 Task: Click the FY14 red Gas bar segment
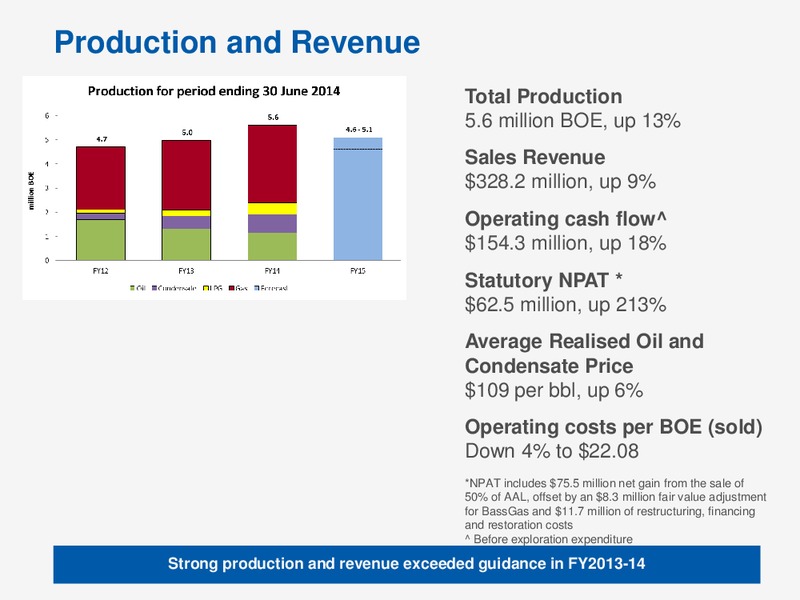click(x=272, y=164)
